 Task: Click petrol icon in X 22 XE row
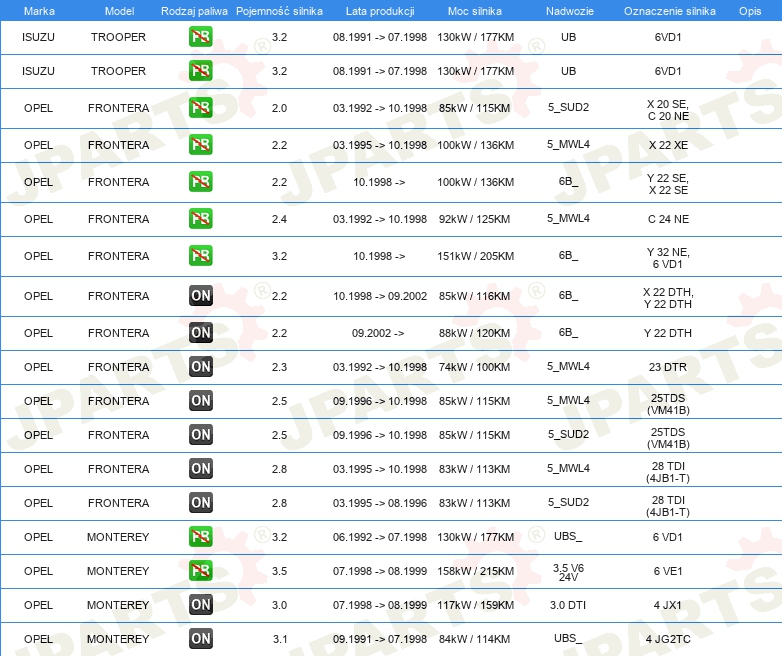tap(200, 145)
